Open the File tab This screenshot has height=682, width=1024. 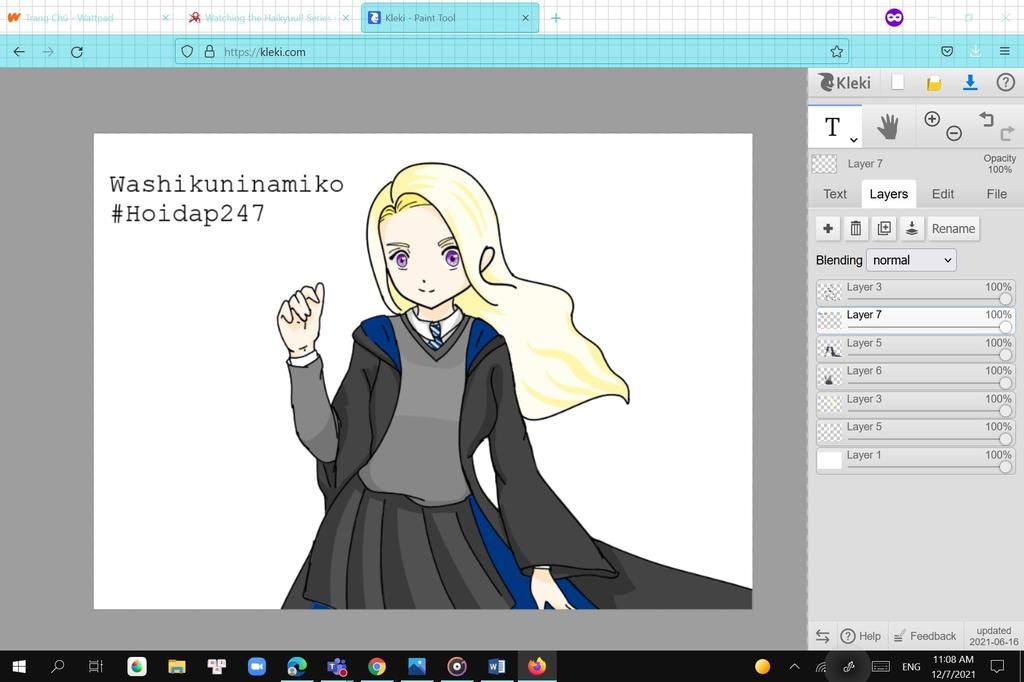[x=997, y=194]
